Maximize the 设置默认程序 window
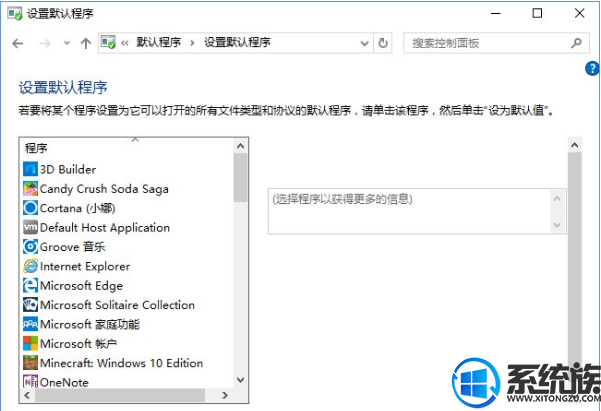 pos(537,13)
